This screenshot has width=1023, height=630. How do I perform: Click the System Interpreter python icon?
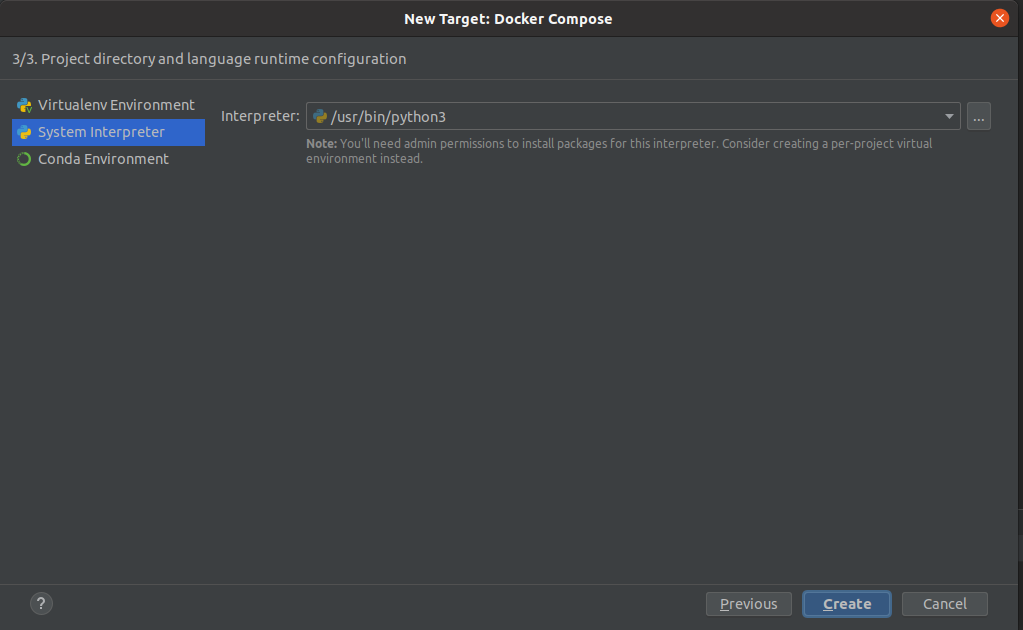(x=24, y=132)
